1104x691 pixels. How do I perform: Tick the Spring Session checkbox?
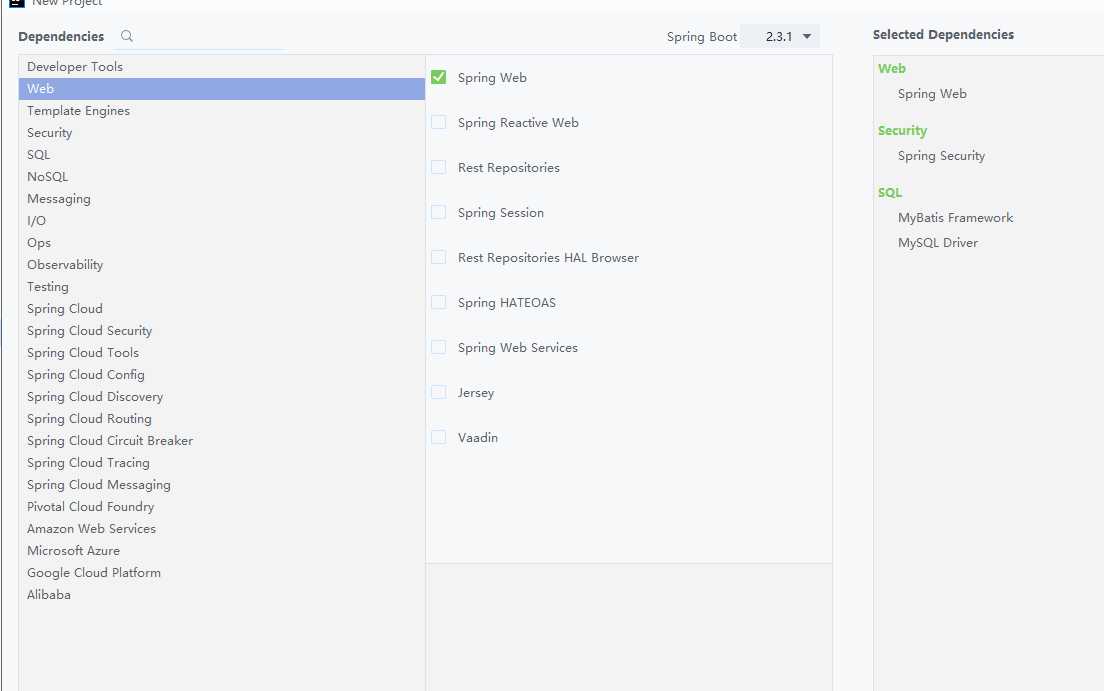click(x=438, y=212)
